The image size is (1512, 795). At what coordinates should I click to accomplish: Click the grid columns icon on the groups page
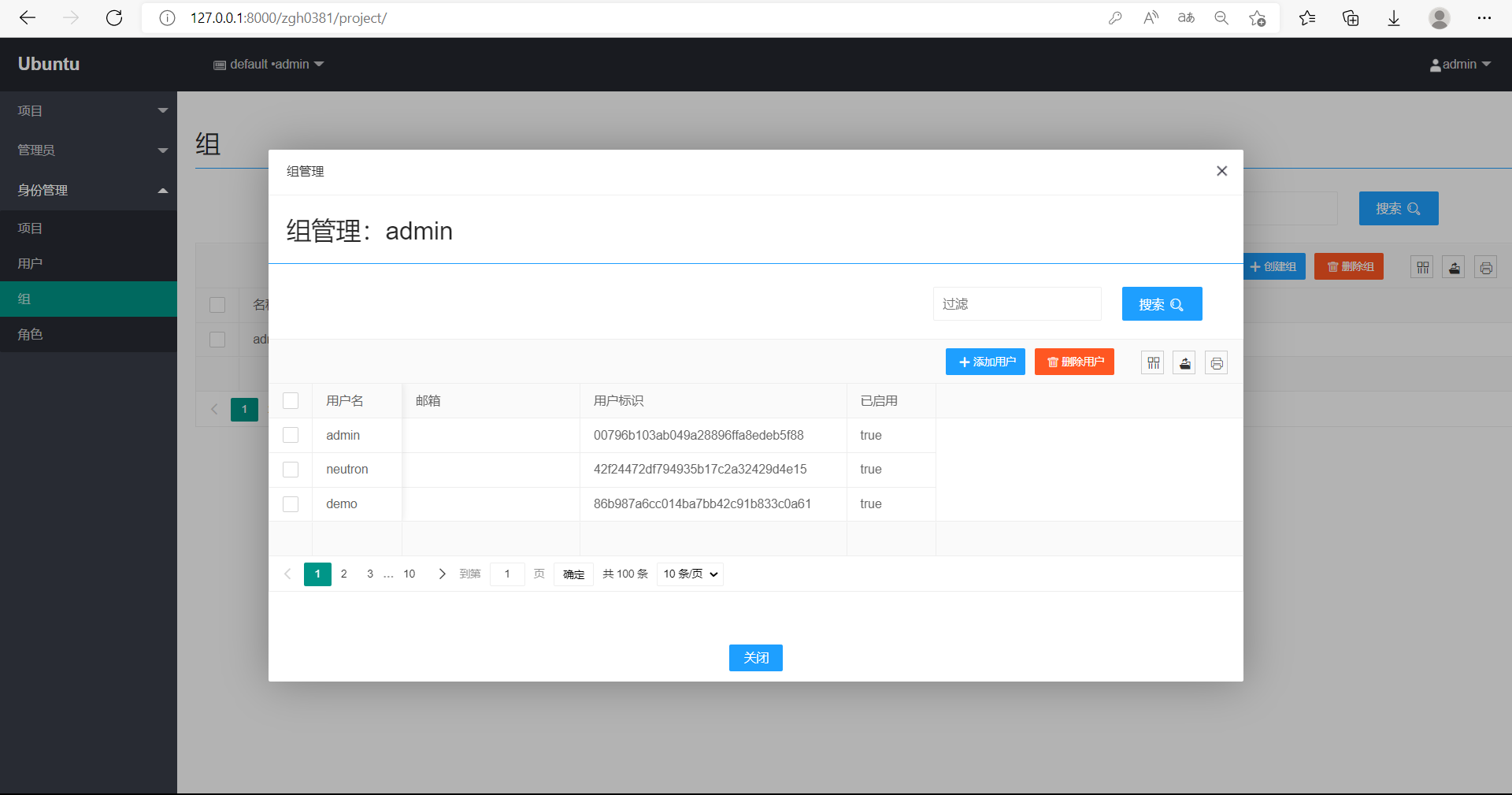[1421, 266]
